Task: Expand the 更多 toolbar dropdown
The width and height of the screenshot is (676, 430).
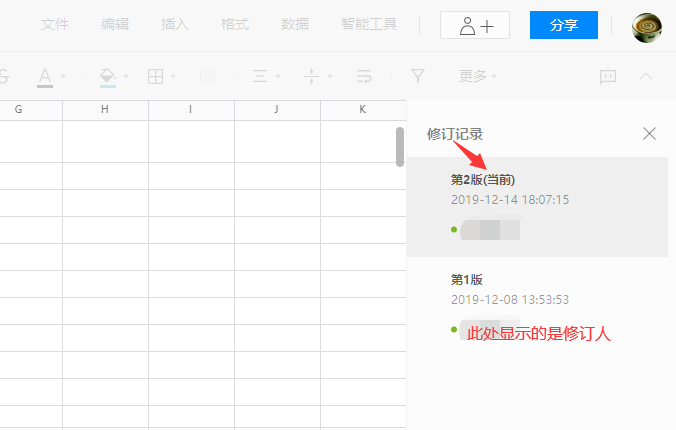Action: pyautogui.click(x=478, y=76)
